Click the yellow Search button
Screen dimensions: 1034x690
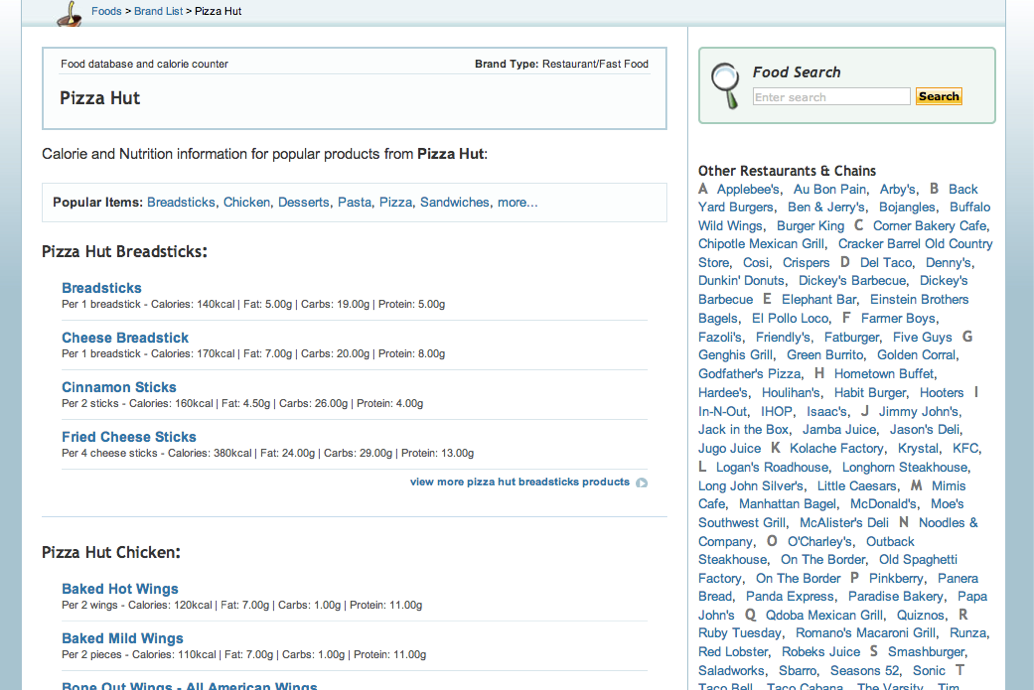[939, 96]
